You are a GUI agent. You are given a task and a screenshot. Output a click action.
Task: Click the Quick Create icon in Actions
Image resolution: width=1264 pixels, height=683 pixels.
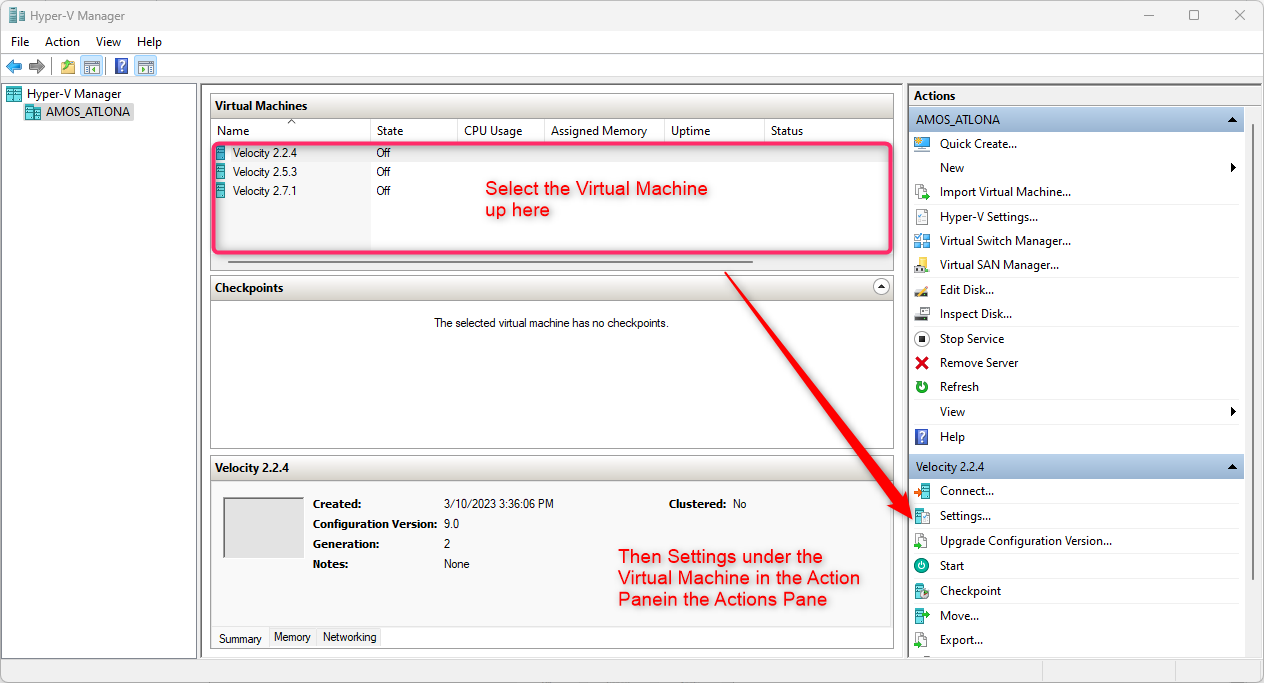click(x=922, y=144)
